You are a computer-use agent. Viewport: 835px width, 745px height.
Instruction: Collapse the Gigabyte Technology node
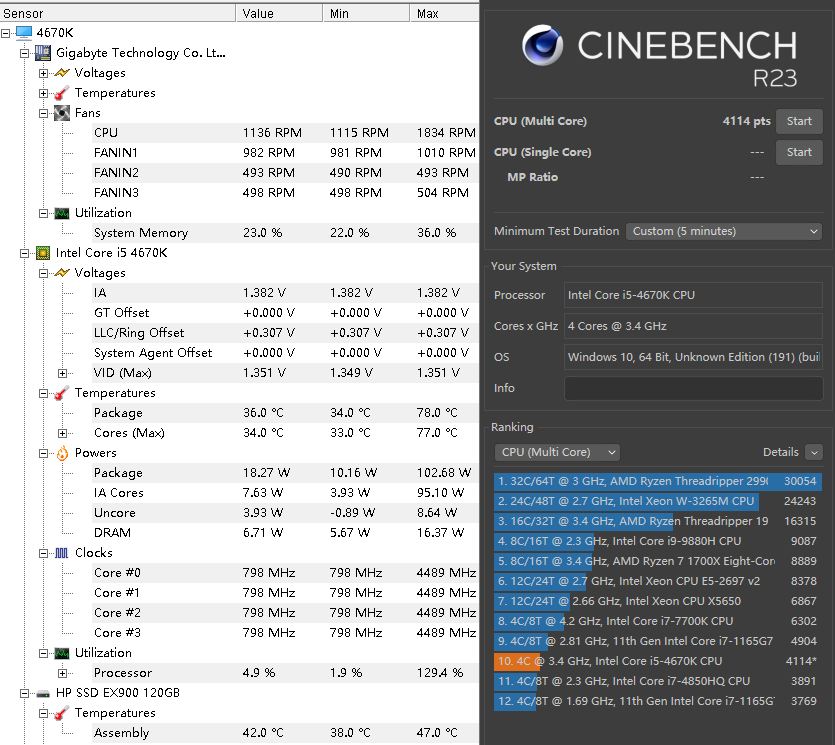coord(24,53)
